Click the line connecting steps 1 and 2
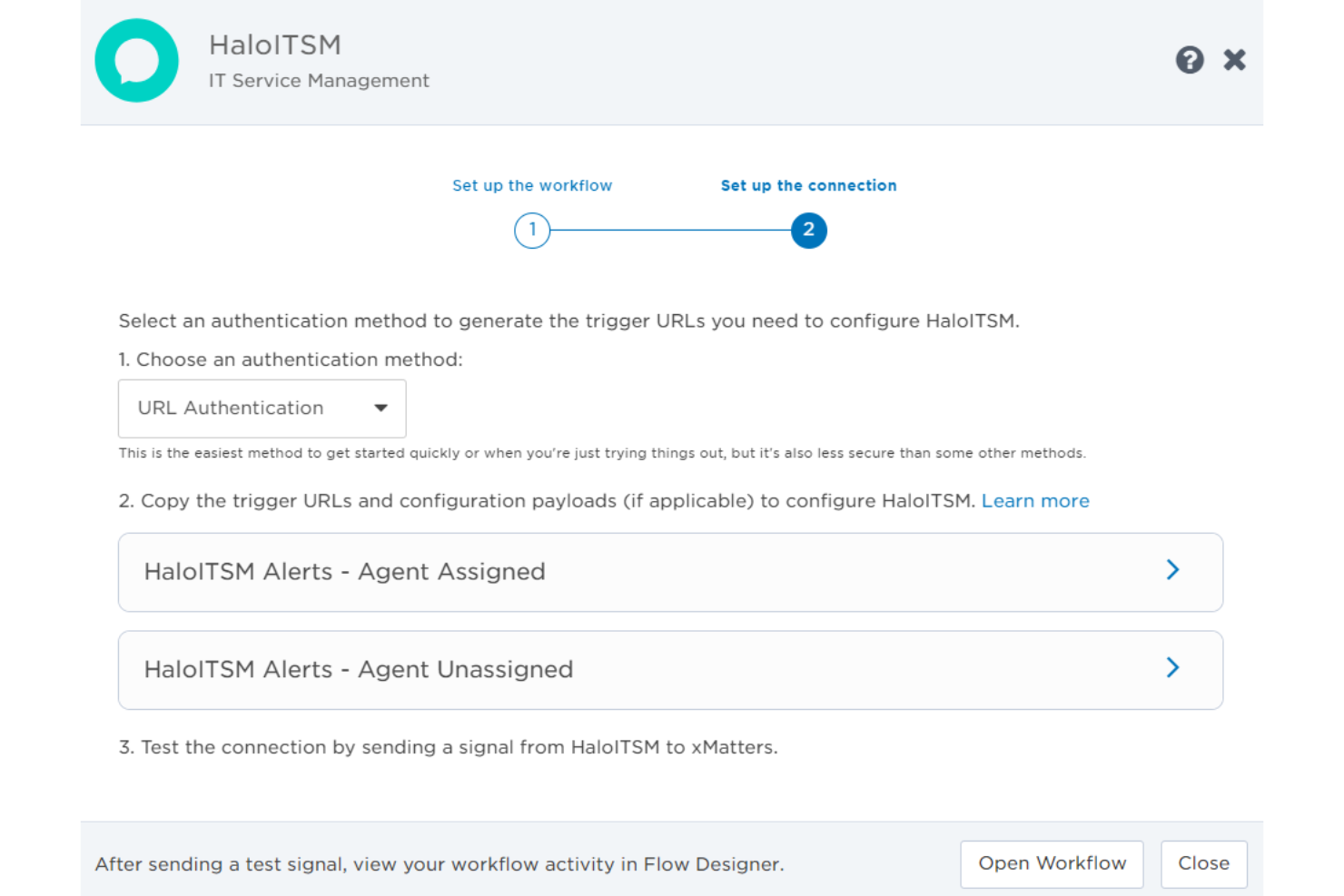This screenshot has width=1344, height=896. coord(670,231)
